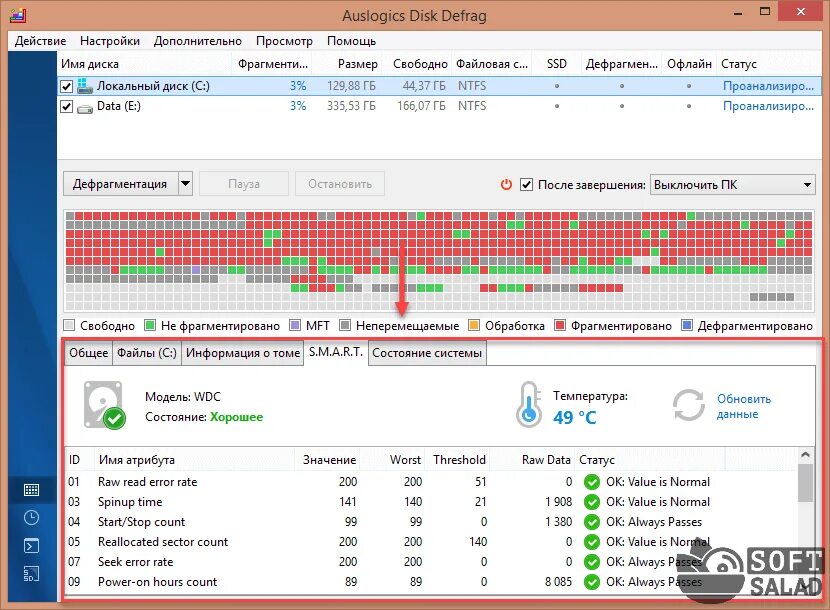Uncheck the Local disk (C:) checkbox

(x=66, y=86)
